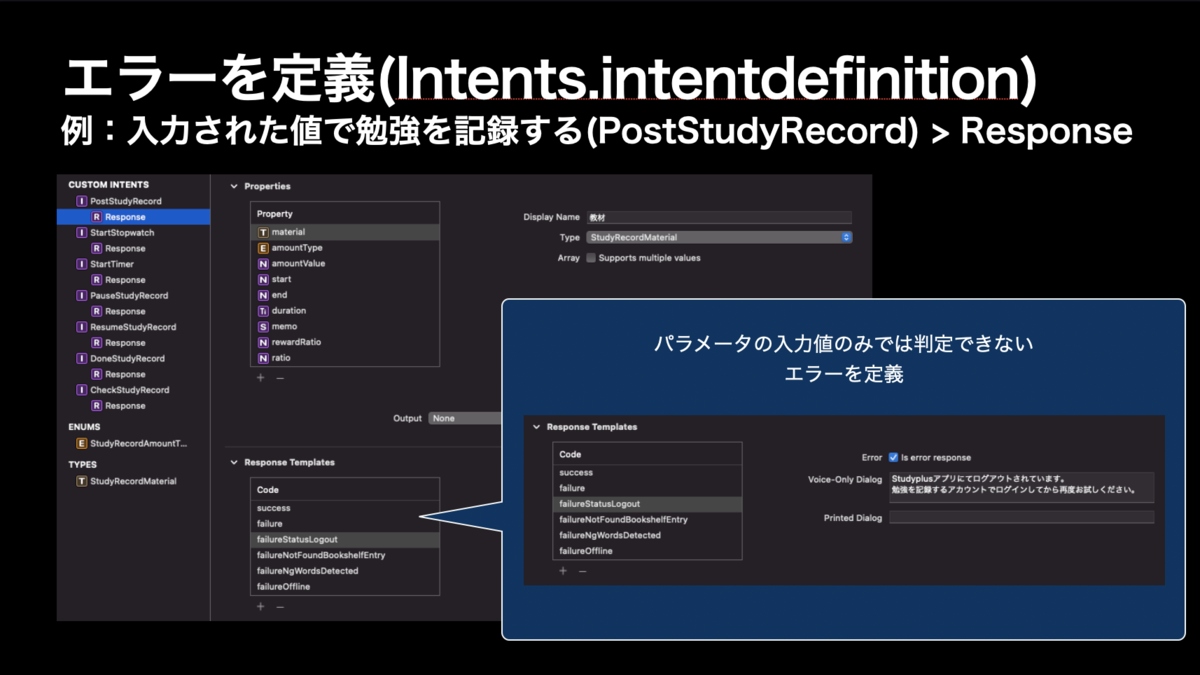Click the N number icon next to duration
Screen dimensions: 1200x675
pos(263,311)
